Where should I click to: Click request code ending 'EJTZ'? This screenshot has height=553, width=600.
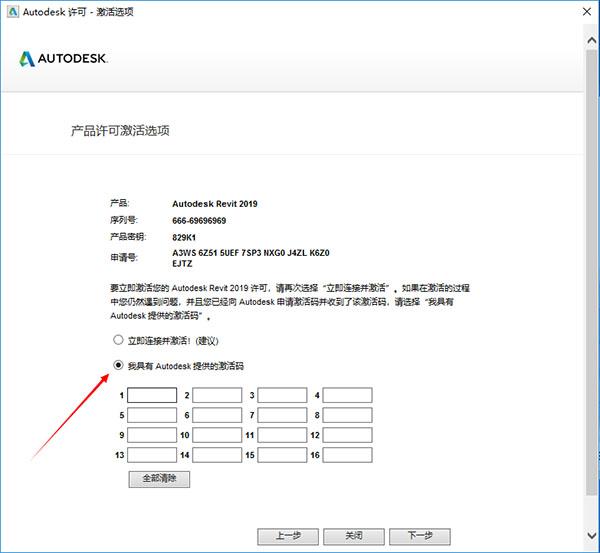182,264
